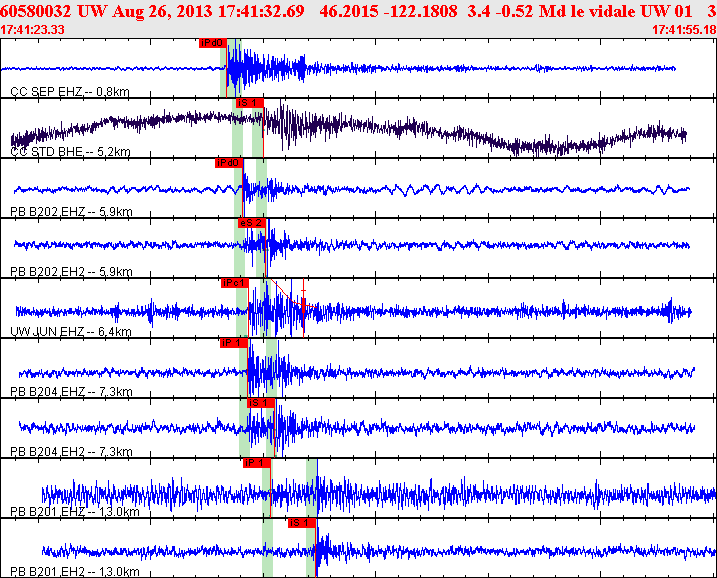Image resolution: width=717 pixels, height=578 pixels.
Task: Click the eS 2 pick flag on PB B202 EH2
Action: (251, 223)
